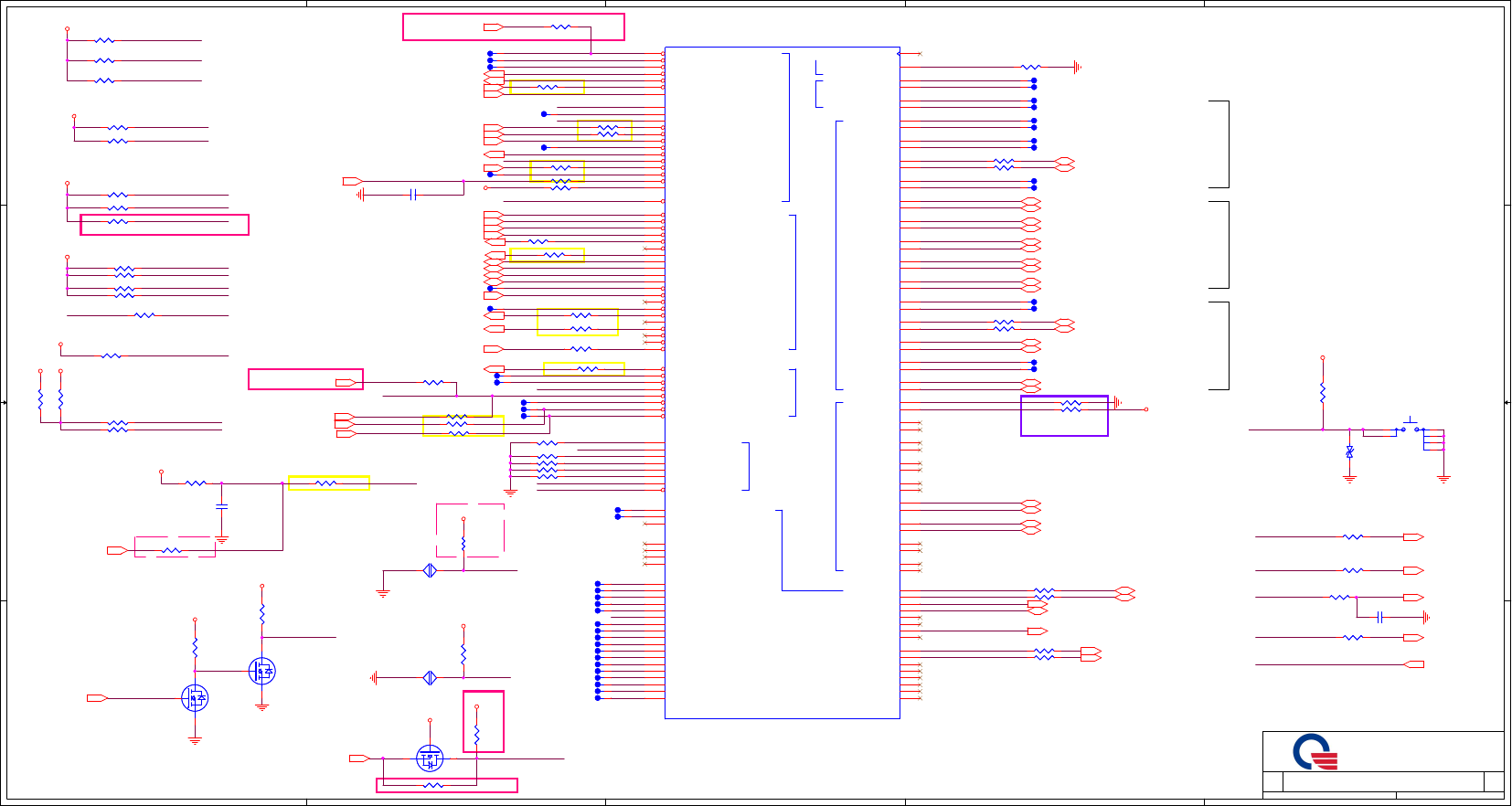Select the first output port at lower right

pos(1413,537)
